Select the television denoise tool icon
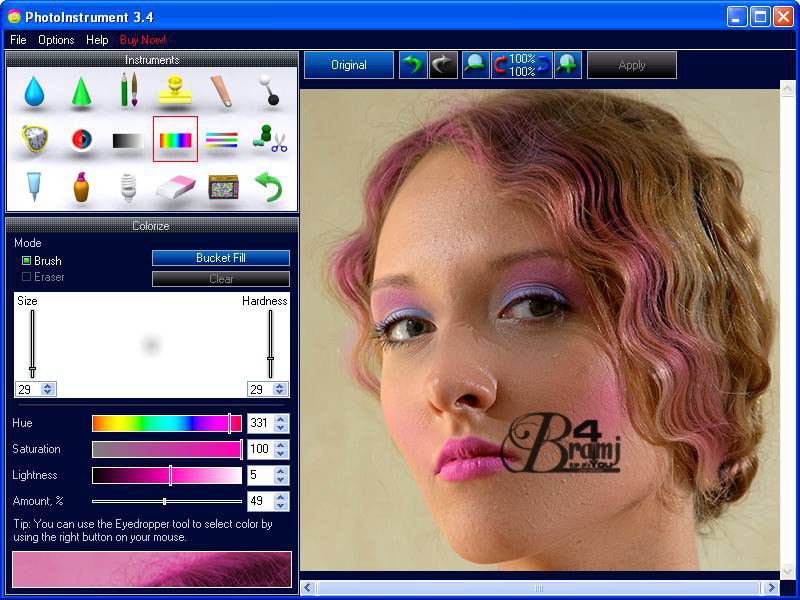This screenshot has height=600, width=800. click(222, 186)
